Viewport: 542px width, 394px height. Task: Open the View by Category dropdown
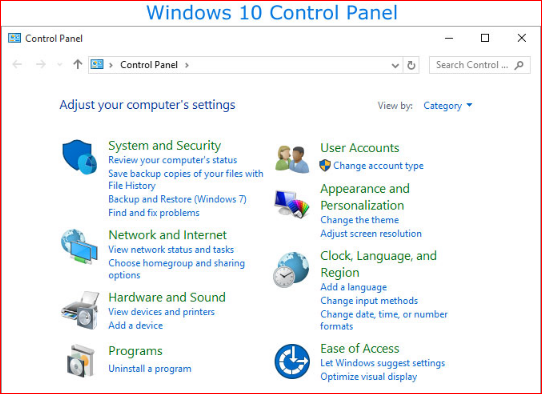(x=448, y=105)
